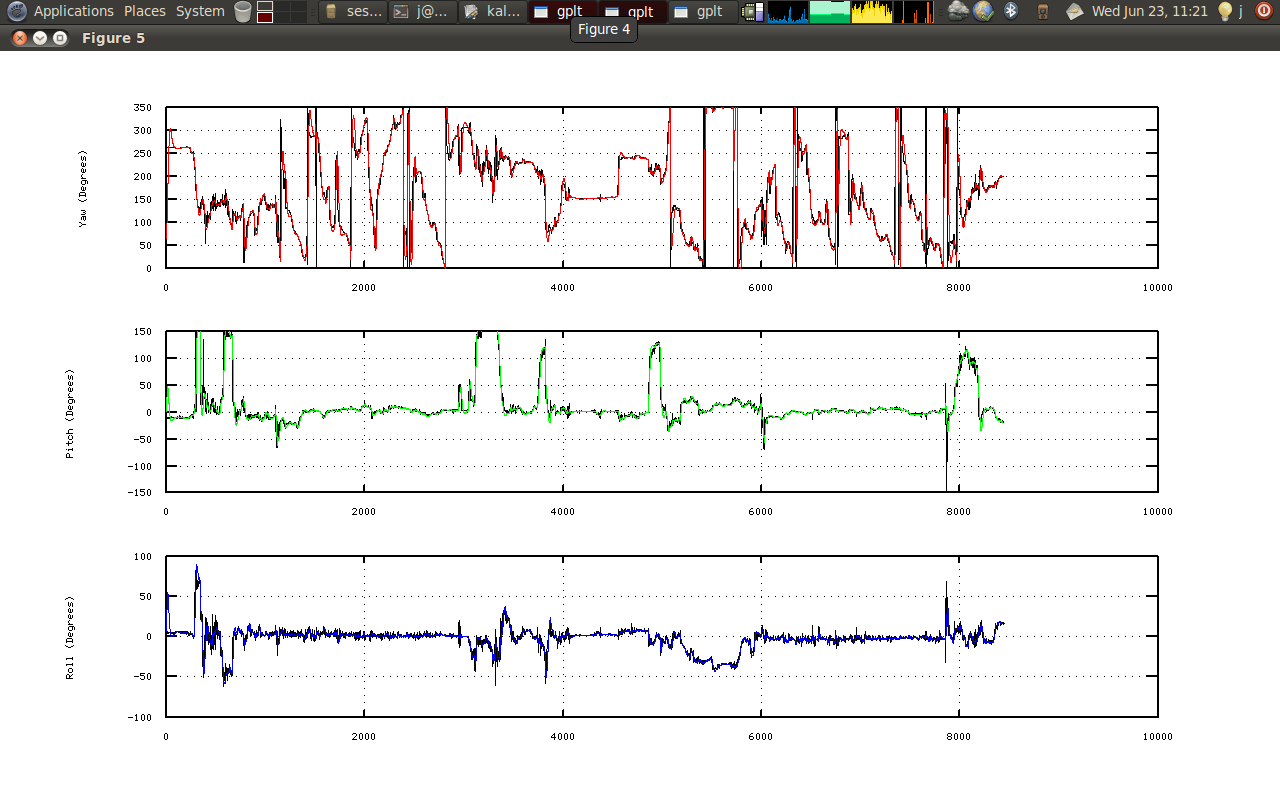
Task: Open the green memory usage graph applet
Action: (x=829, y=12)
